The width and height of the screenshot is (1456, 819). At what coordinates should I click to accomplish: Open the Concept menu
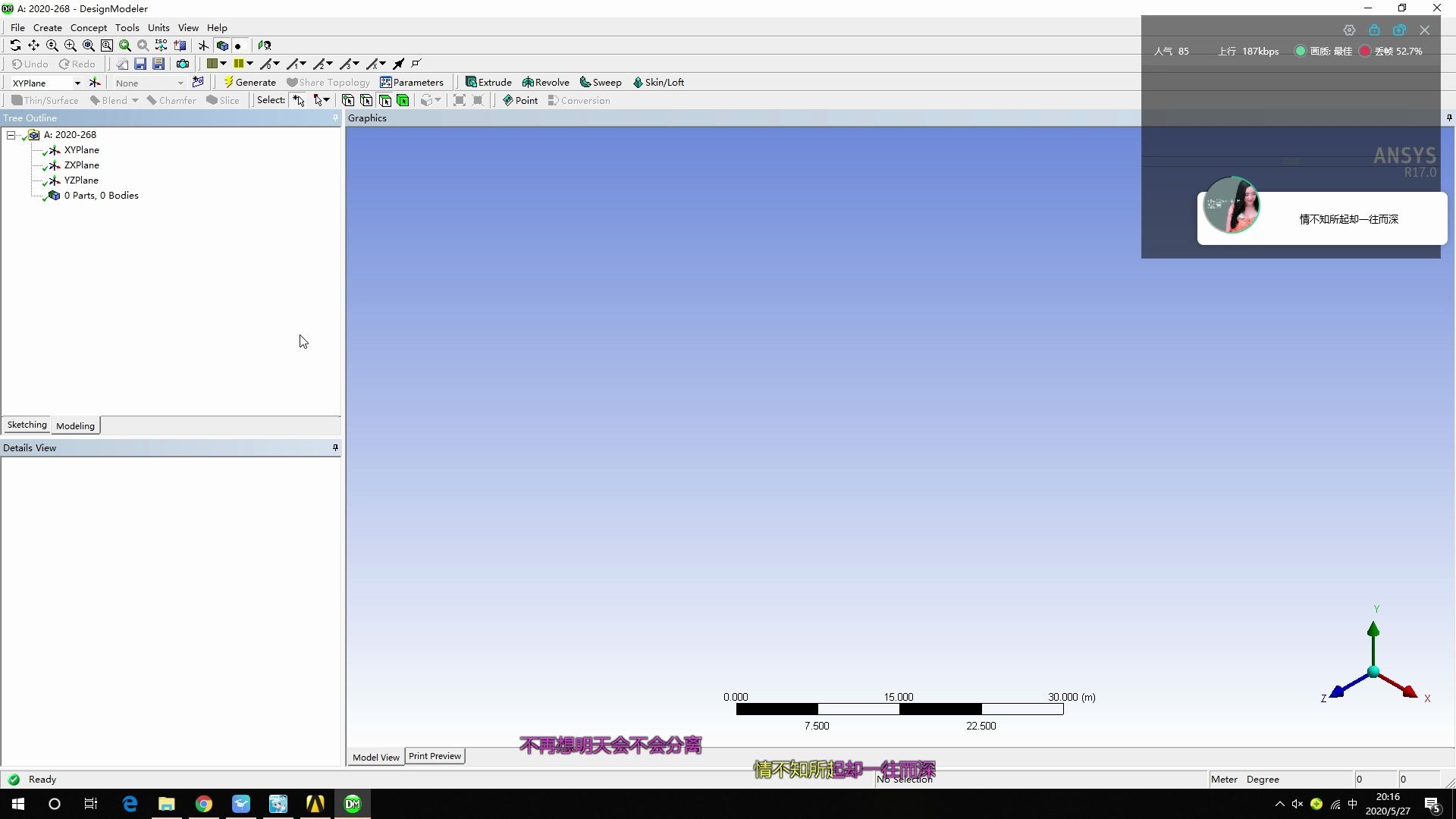[x=89, y=27]
